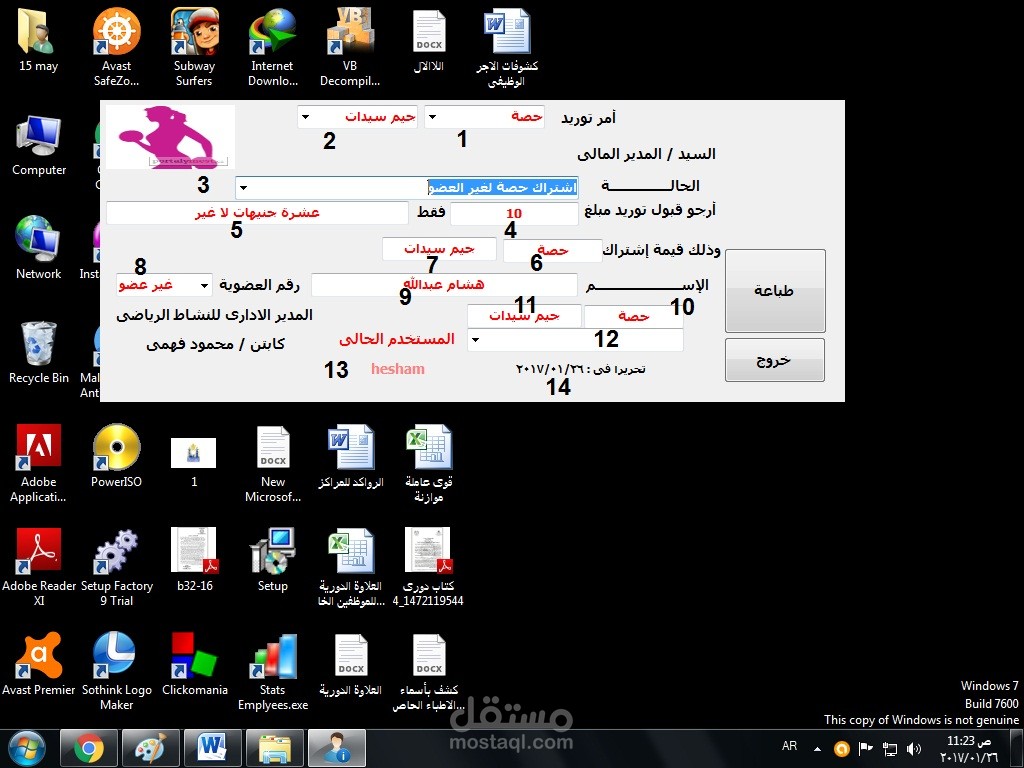Viewport: 1024px width, 768px height.
Task: Open the الحالة combo box arrow
Action: tap(244, 188)
